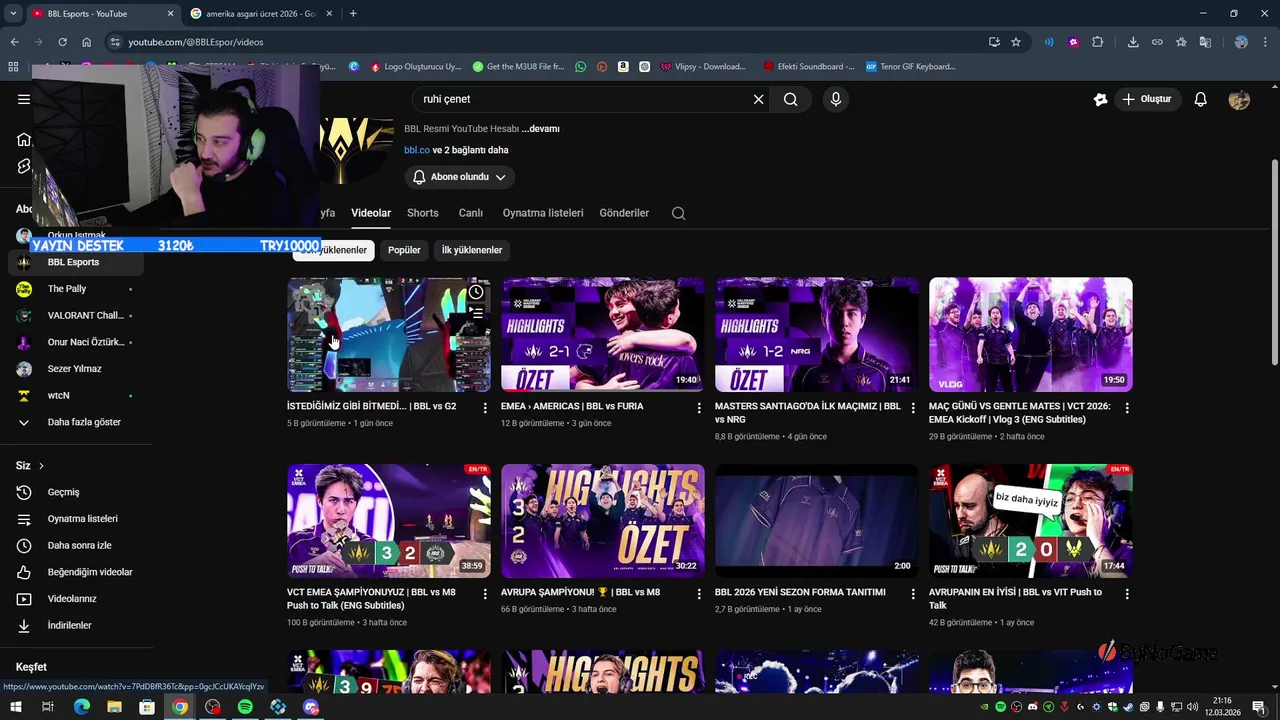
Task: Play the EMEA › AMERICAS BBL vs FURIA thumbnail
Action: tap(603, 335)
